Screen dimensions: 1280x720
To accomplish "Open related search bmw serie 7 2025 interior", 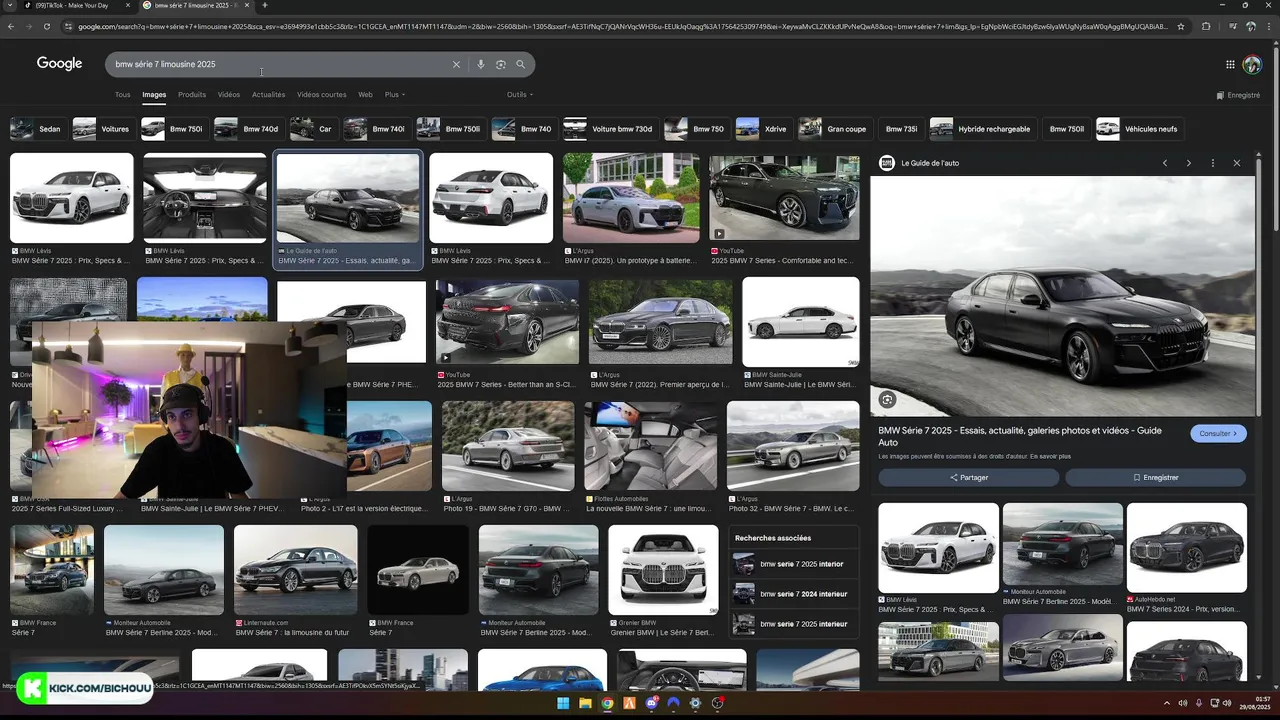I will pos(794,564).
